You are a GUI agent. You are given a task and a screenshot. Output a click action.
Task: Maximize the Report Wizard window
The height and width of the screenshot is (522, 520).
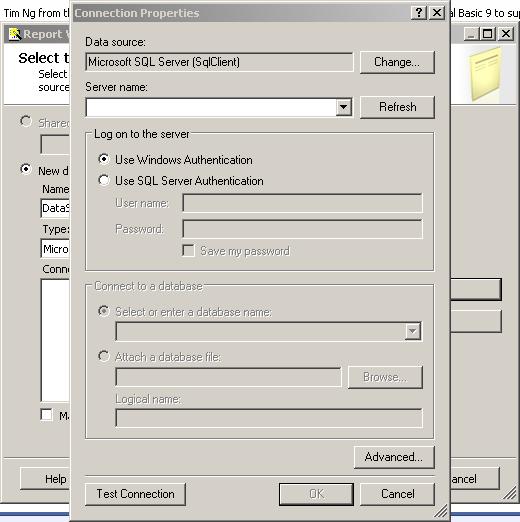point(488,34)
